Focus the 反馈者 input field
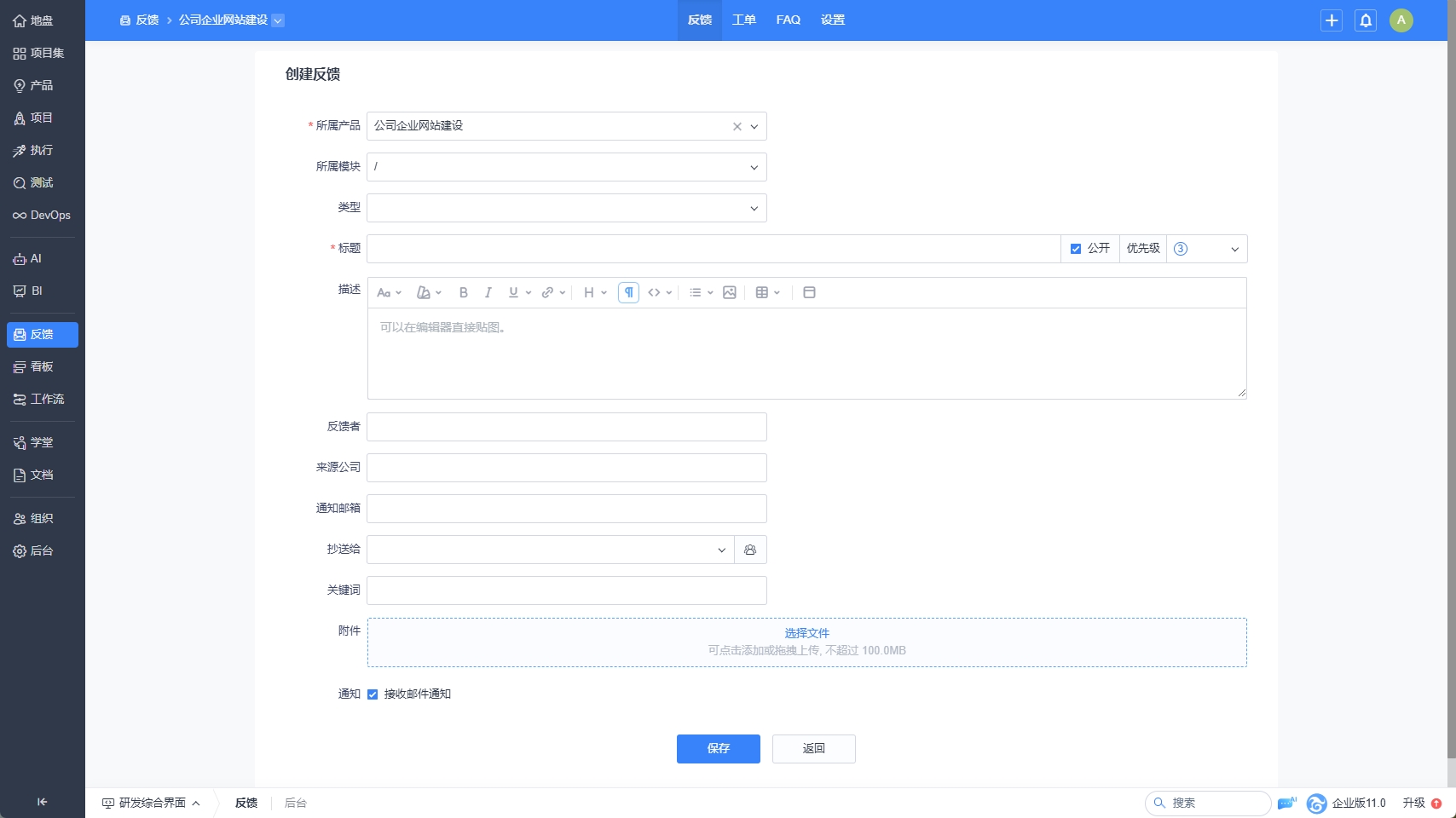The width and height of the screenshot is (1456, 818). tap(567, 427)
